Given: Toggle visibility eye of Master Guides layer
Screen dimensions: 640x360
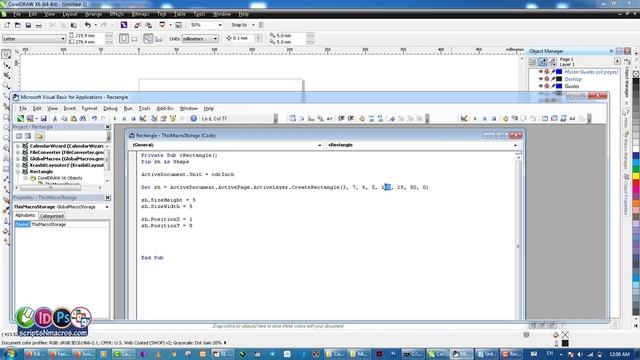Looking at the screenshot, I should coord(540,72).
